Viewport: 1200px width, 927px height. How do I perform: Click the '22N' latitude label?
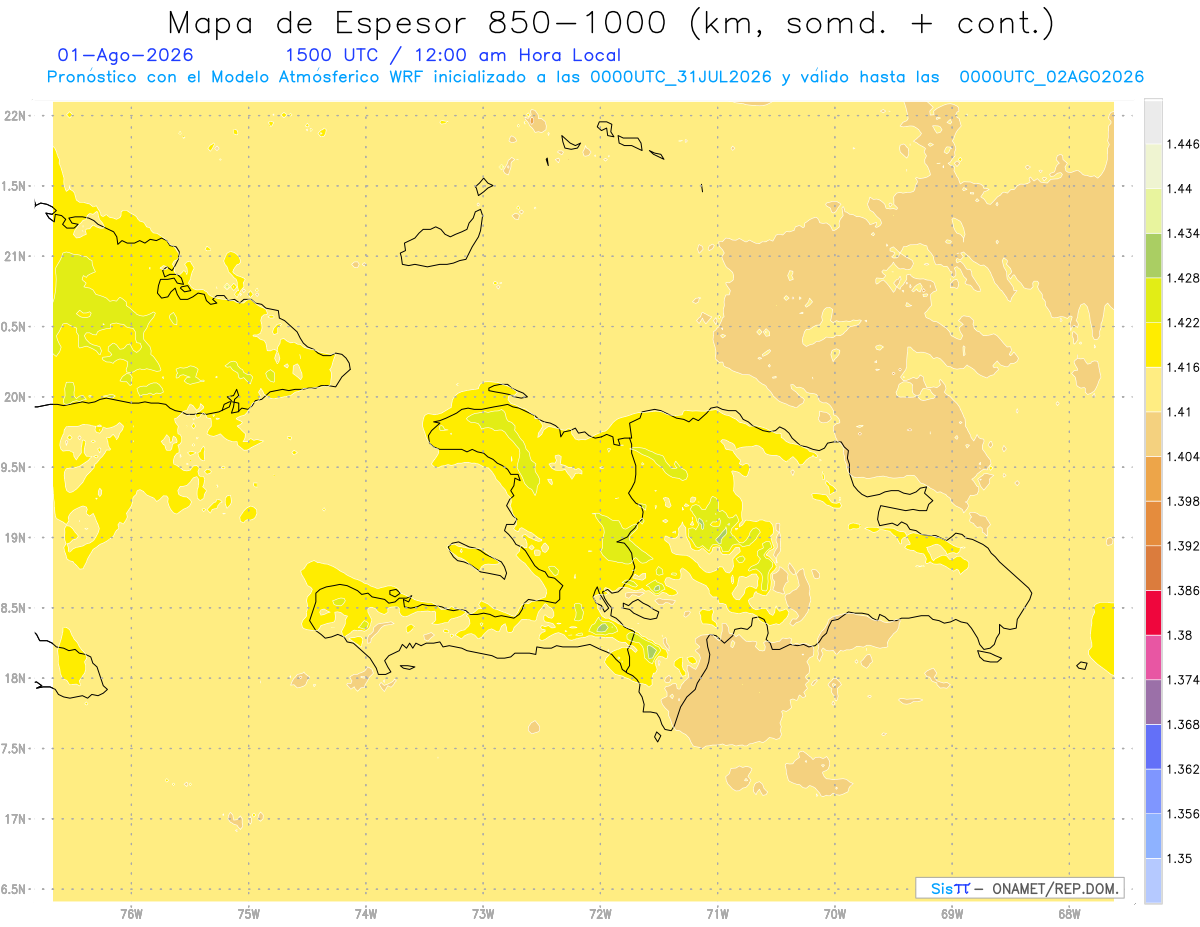coord(17,116)
